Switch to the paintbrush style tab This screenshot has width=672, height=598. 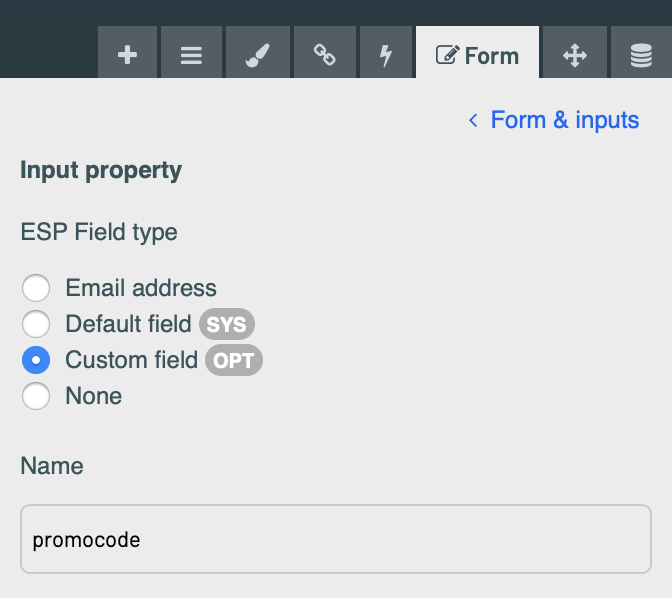258,52
